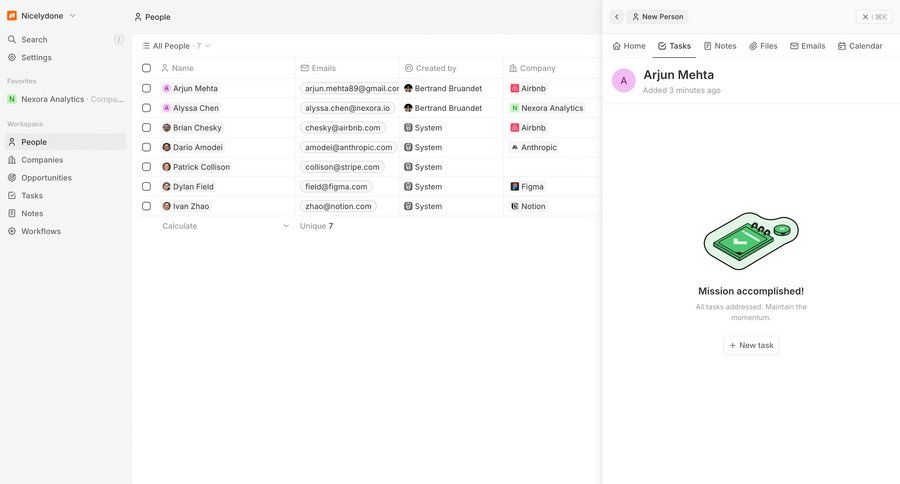This screenshot has height=484, width=900.
Task: Switch to the Notes tab in side panel
Action: click(720, 46)
